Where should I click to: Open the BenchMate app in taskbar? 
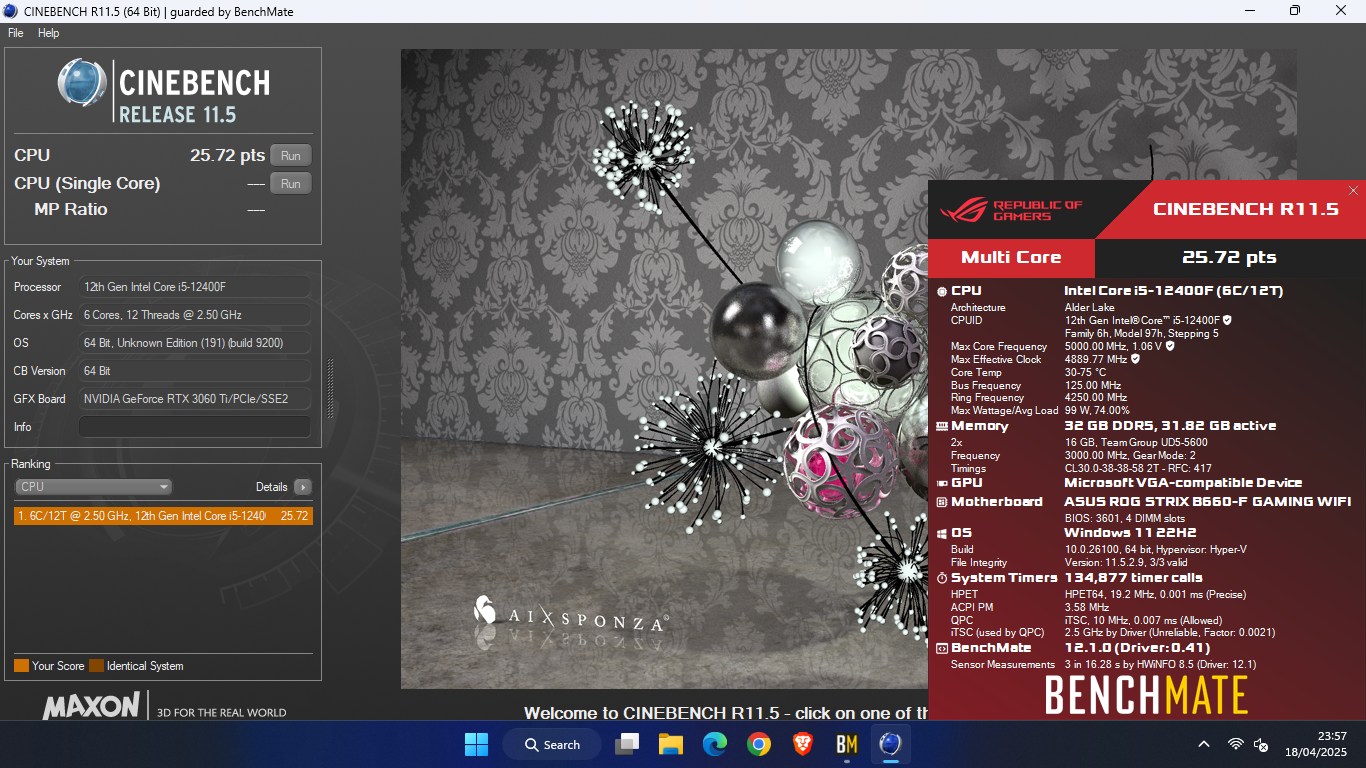(846, 744)
